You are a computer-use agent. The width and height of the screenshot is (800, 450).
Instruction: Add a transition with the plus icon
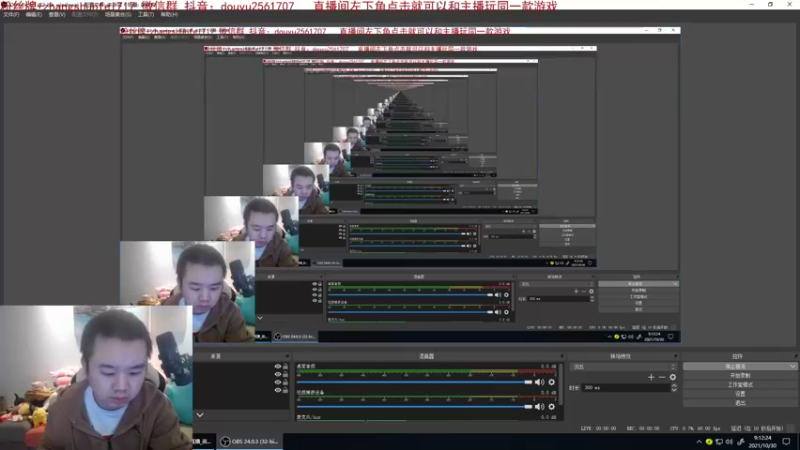point(651,377)
